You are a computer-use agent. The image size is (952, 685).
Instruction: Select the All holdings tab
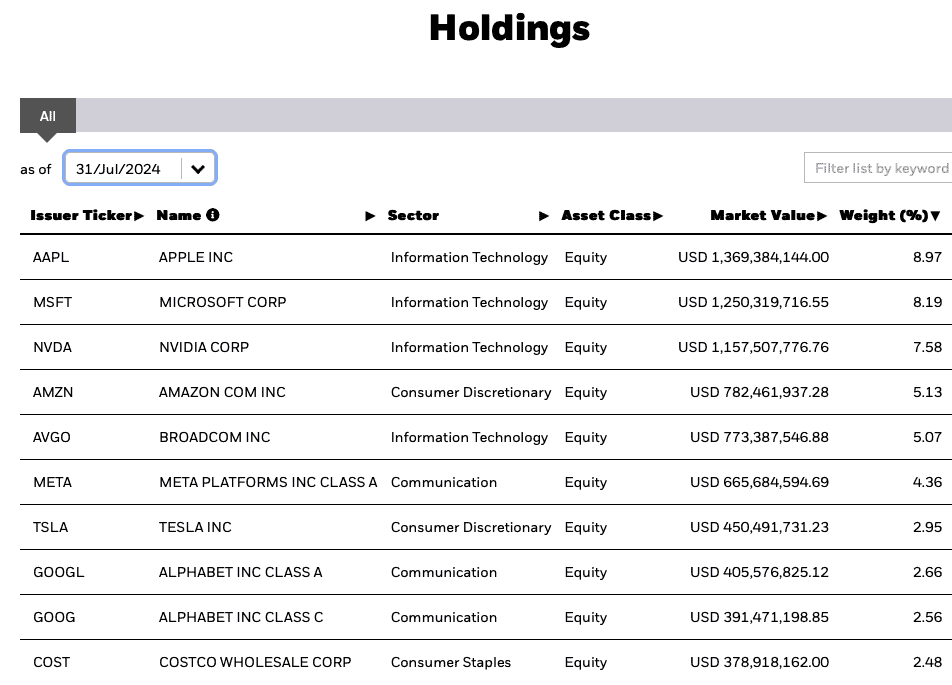click(47, 116)
